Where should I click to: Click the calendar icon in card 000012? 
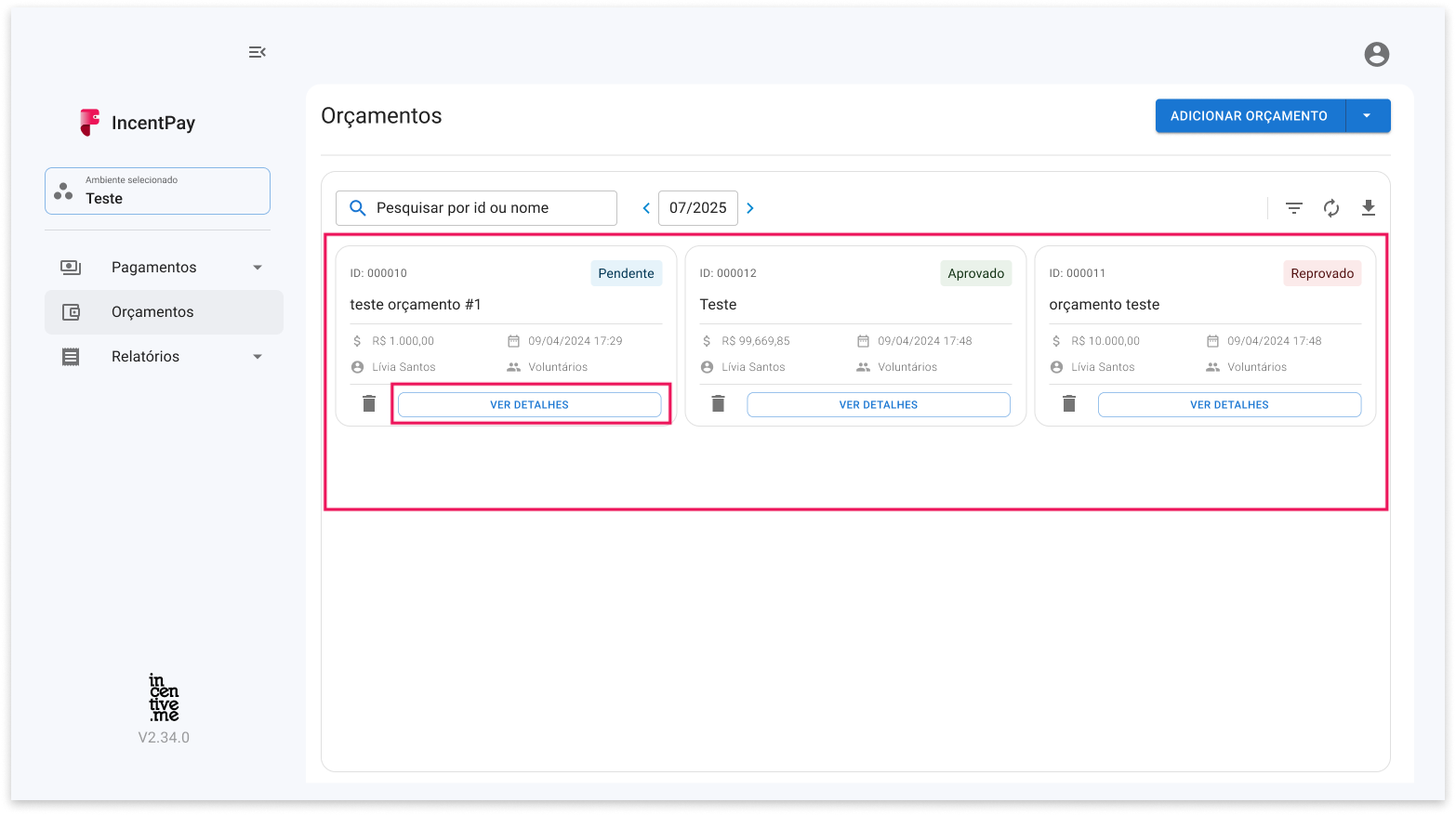863,341
